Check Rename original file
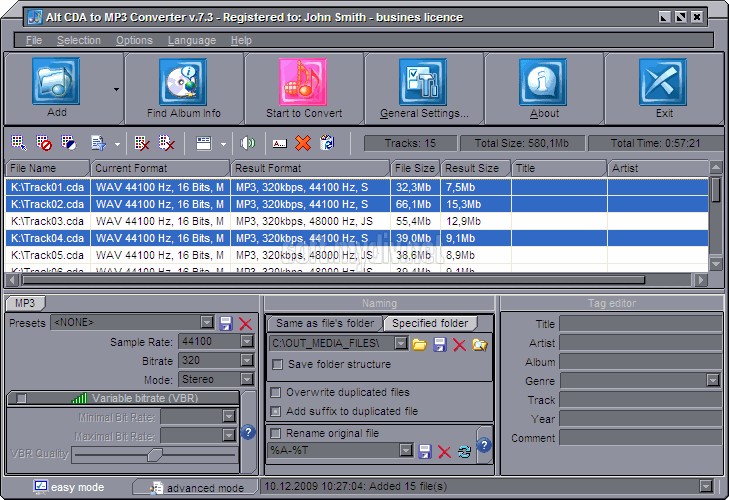729x500 pixels. tap(276, 433)
